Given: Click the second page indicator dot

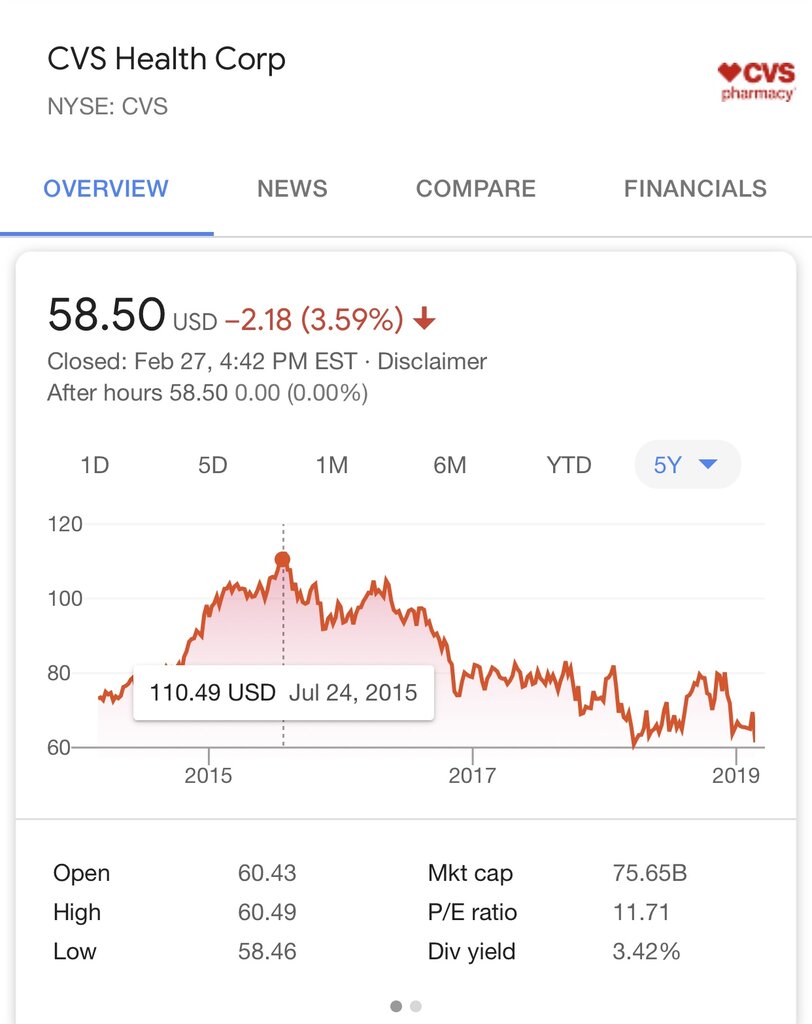Looking at the screenshot, I should (x=415, y=1006).
